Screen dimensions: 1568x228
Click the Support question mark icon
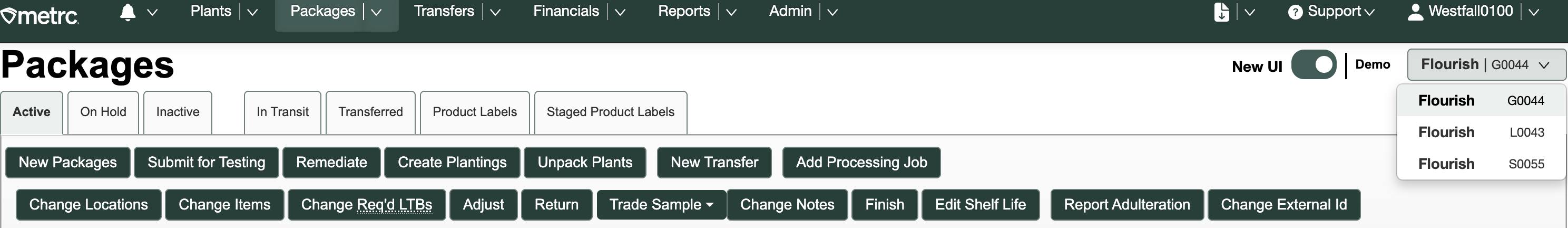pos(1295,12)
